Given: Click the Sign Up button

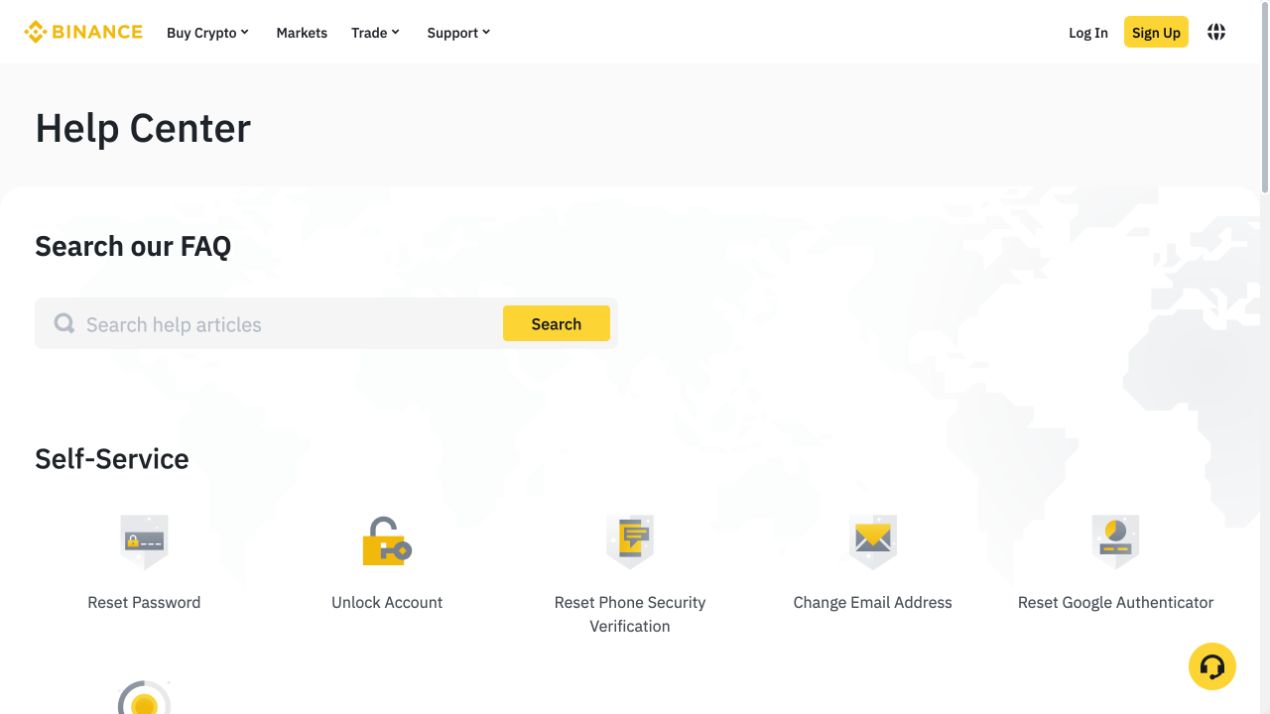Looking at the screenshot, I should coord(1156,32).
